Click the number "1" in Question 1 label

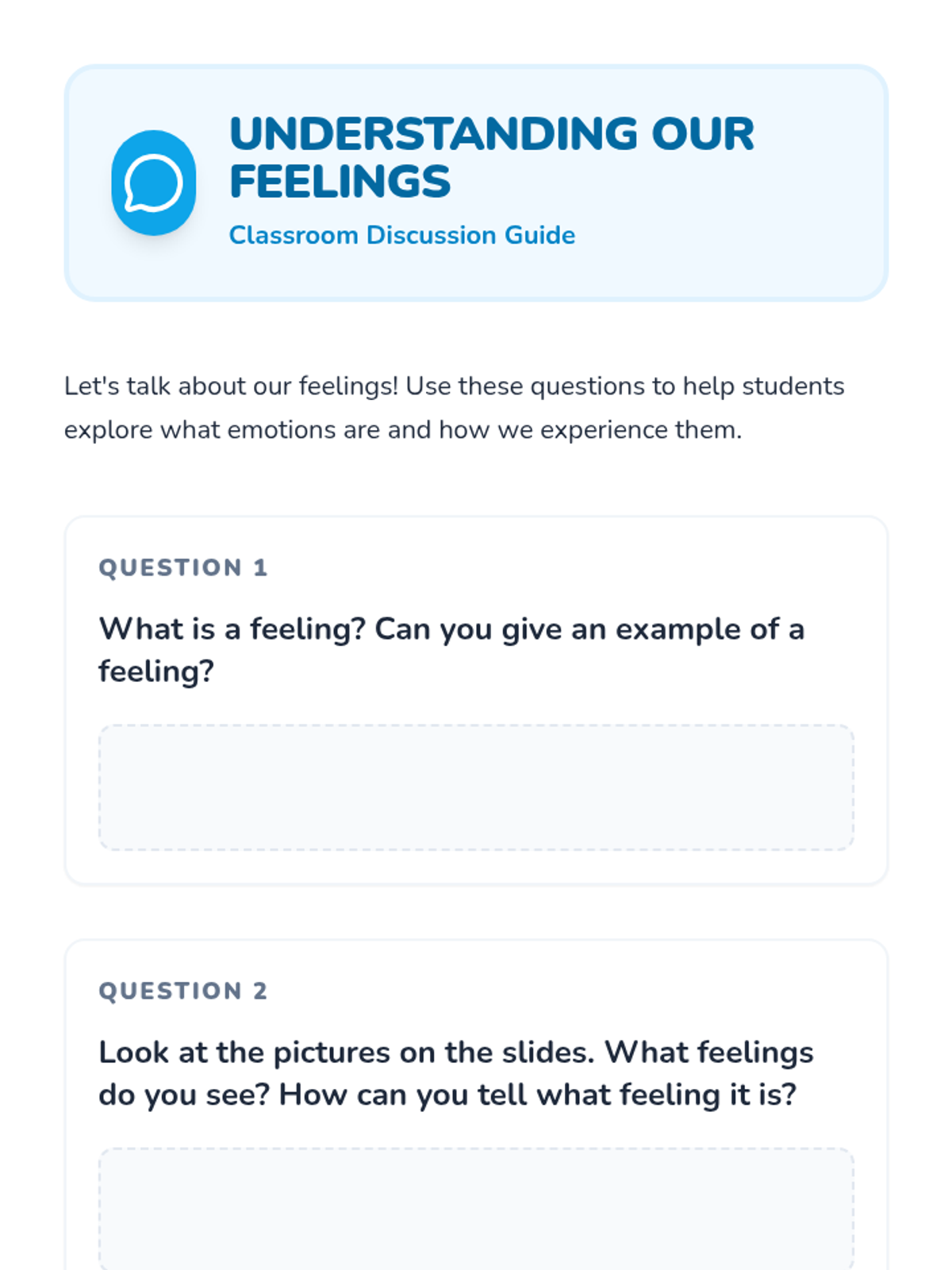pyautogui.click(x=260, y=568)
